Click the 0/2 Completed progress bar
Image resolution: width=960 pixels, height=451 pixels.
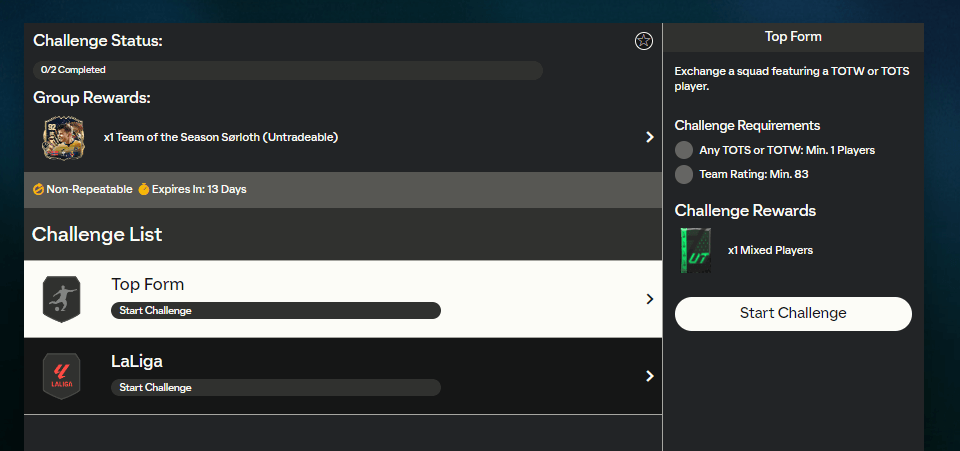tap(288, 70)
